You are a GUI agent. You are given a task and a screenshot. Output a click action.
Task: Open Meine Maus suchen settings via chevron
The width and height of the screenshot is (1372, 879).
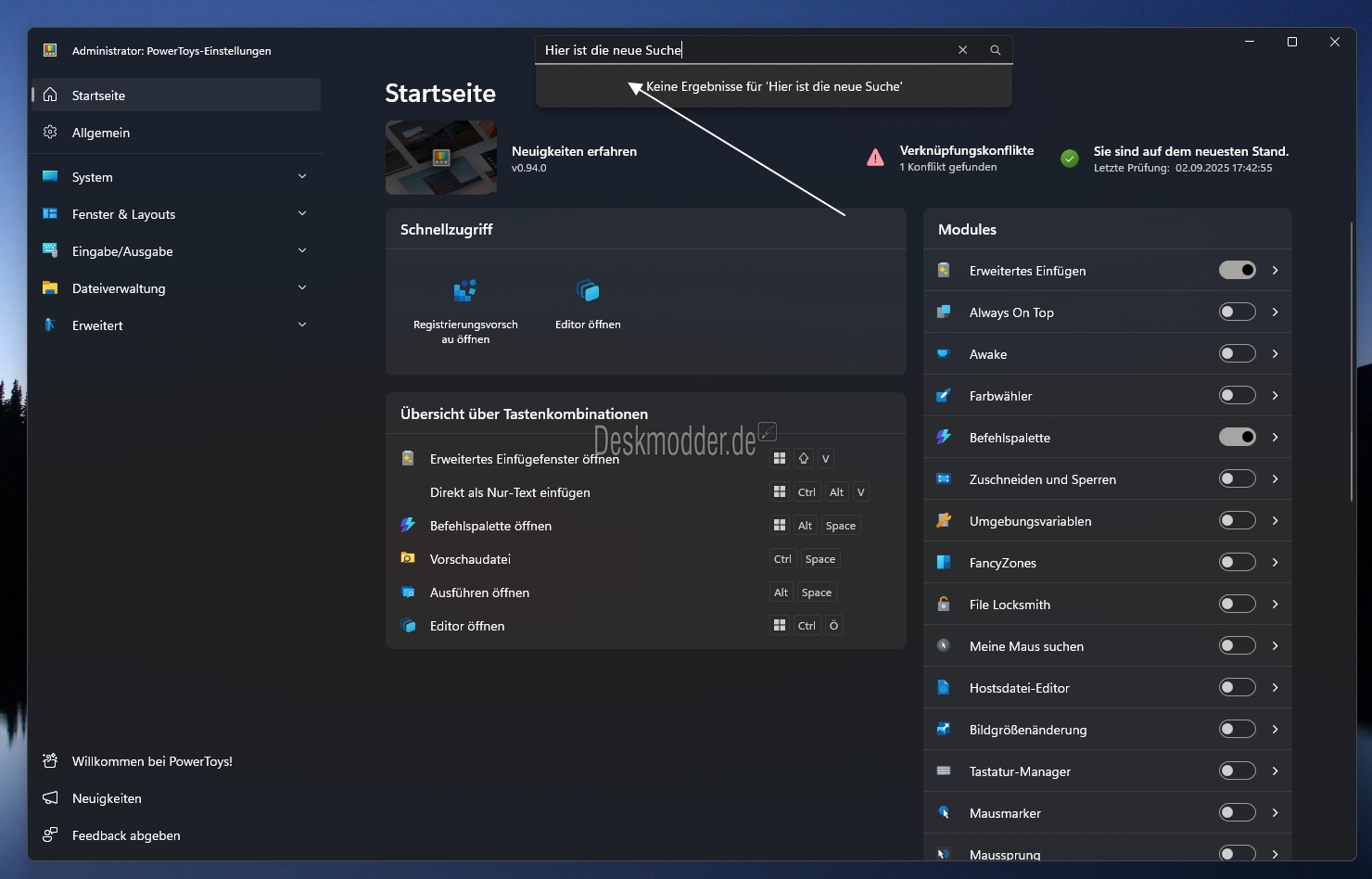click(x=1276, y=645)
